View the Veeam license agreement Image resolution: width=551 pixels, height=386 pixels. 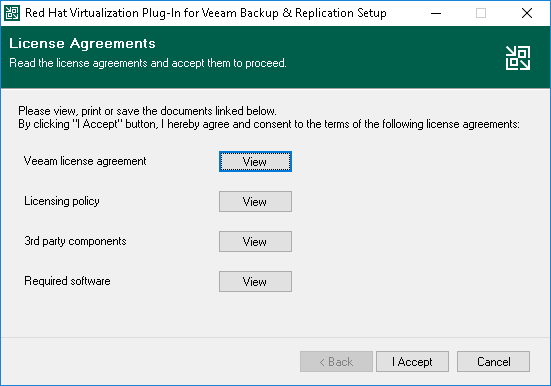255,162
